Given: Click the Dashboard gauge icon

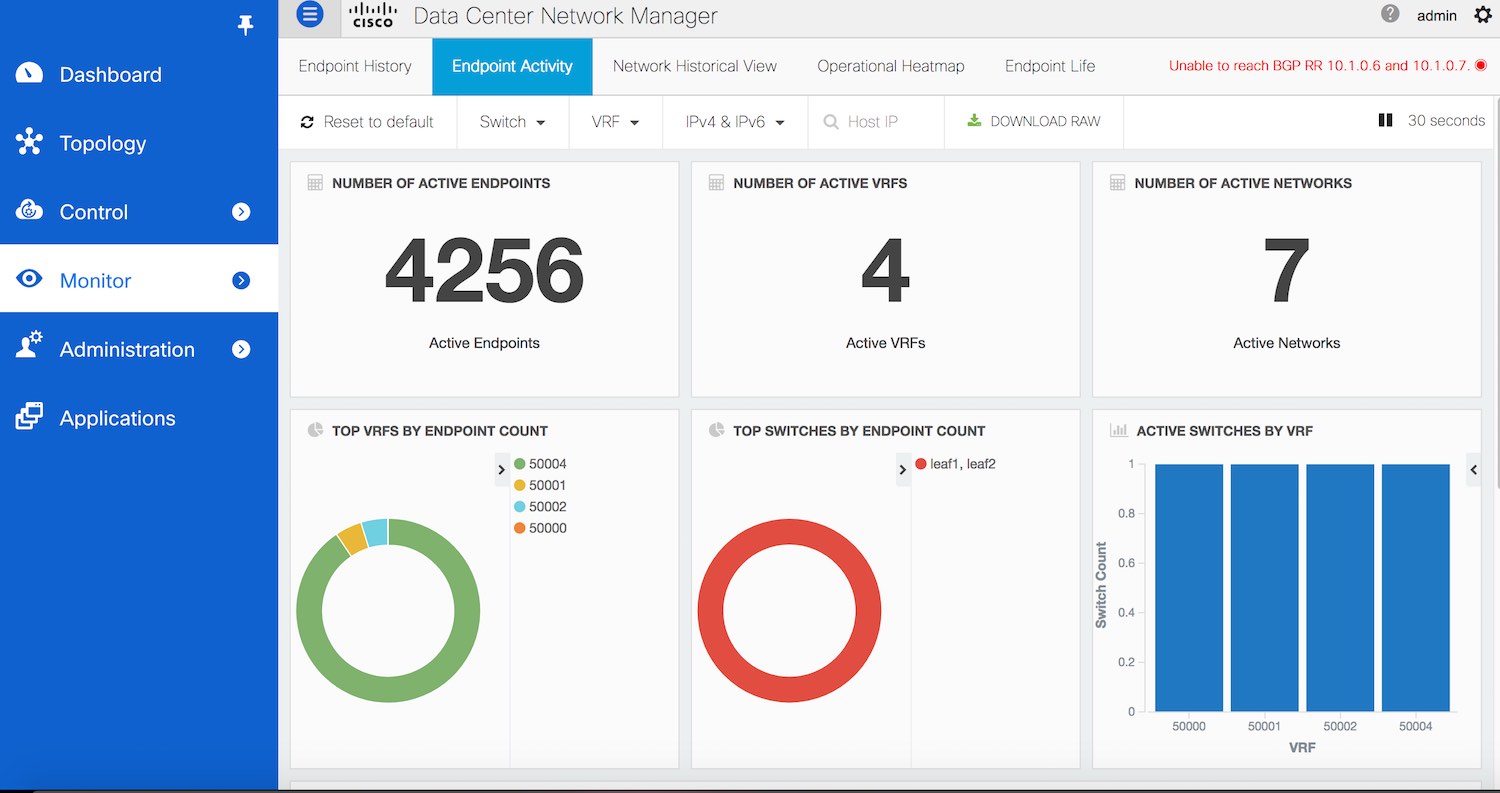Looking at the screenshot, I should tap(29, 74).
